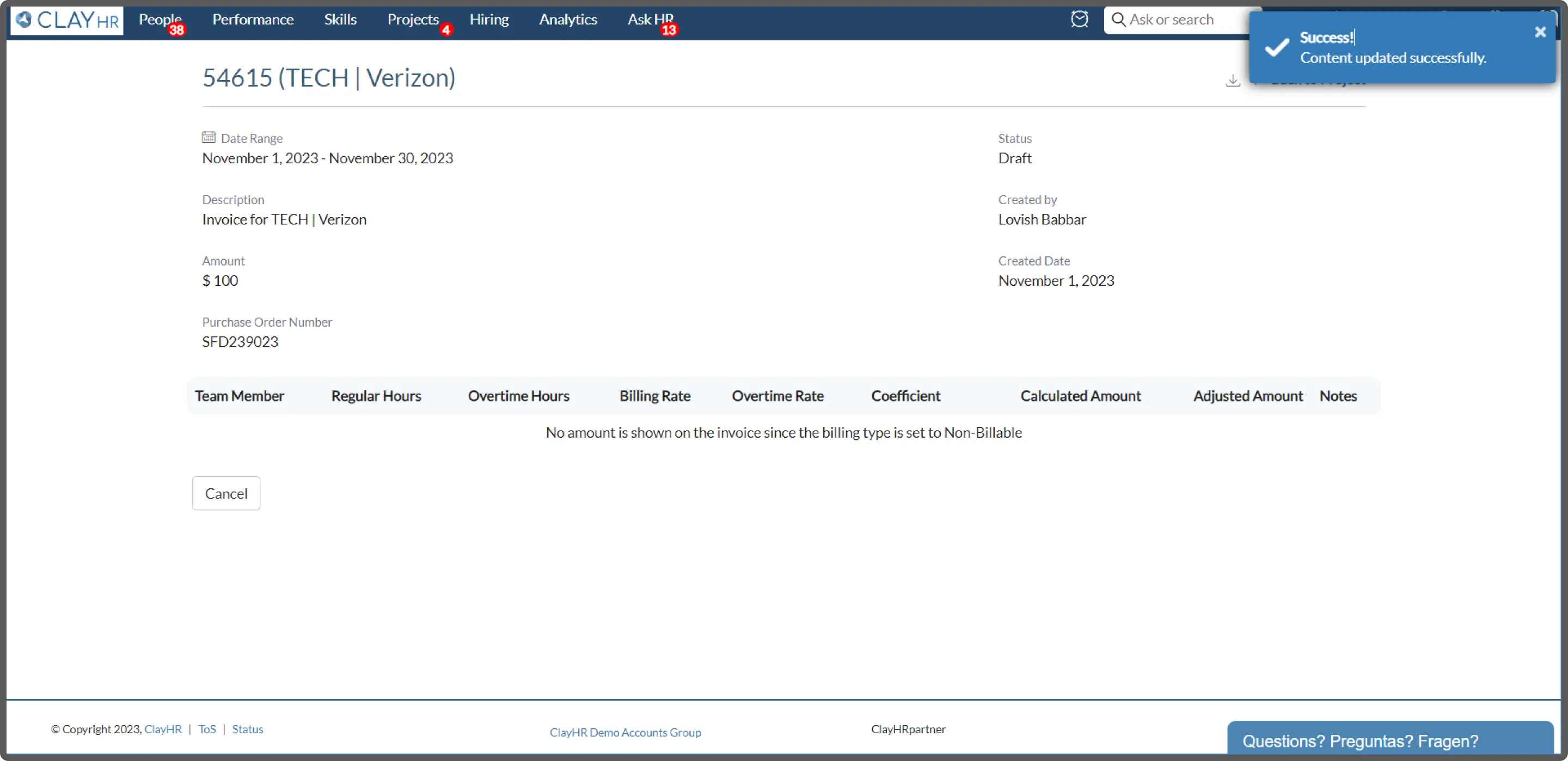The width and height of the screenshot is (1568, 761).
Task: Open the Hiring menu
Action: point(489,20)
